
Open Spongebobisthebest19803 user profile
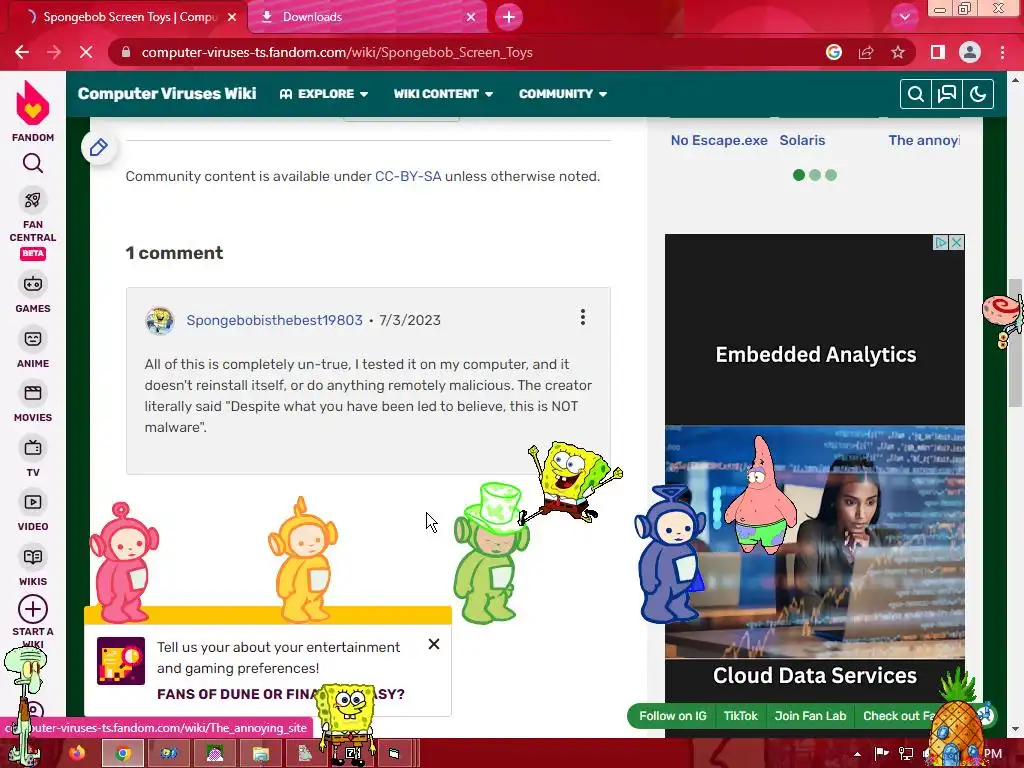pos(274,320)
